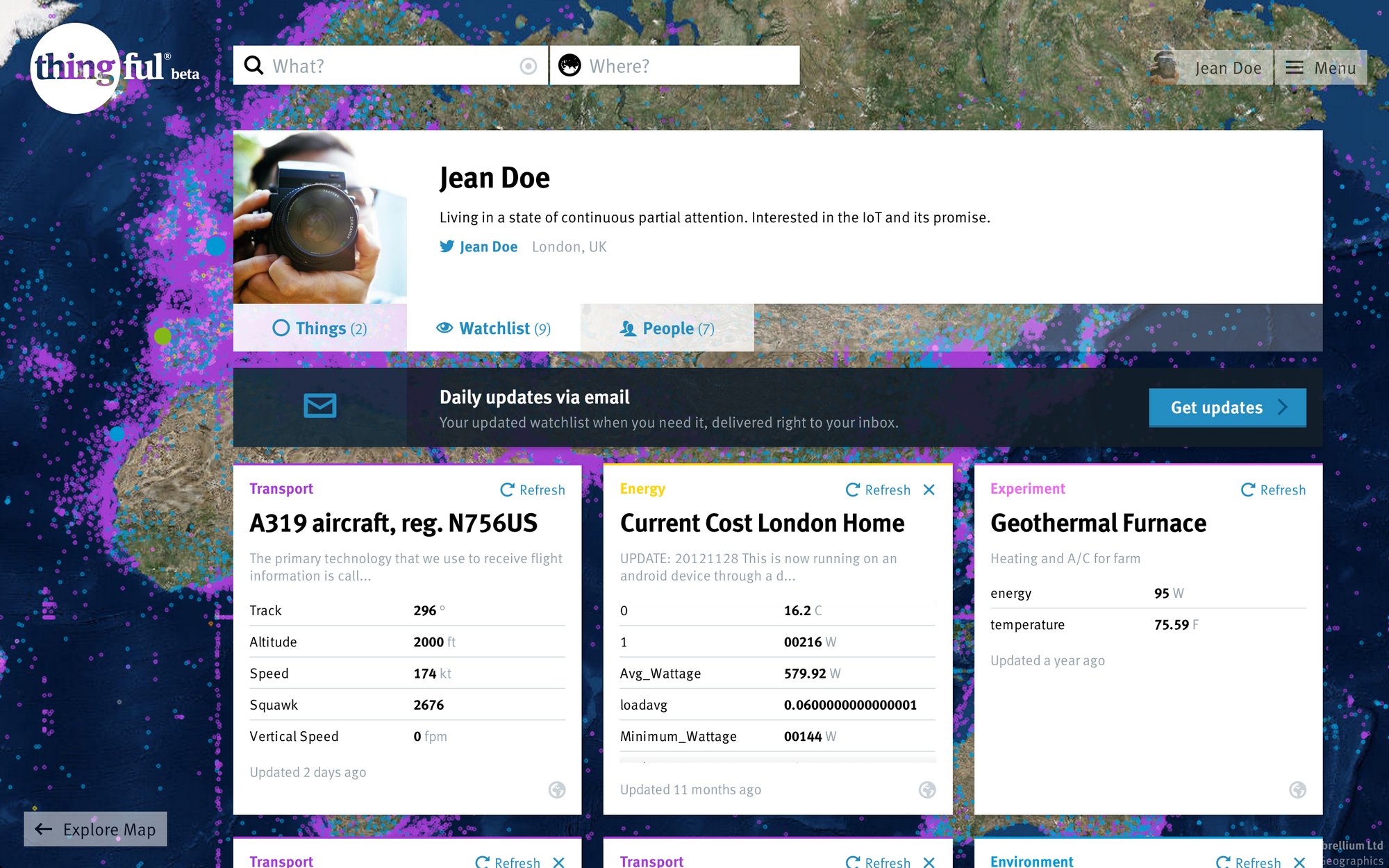
Task: Switch to the Watchlist tab
Action: [x=494, y=328]
